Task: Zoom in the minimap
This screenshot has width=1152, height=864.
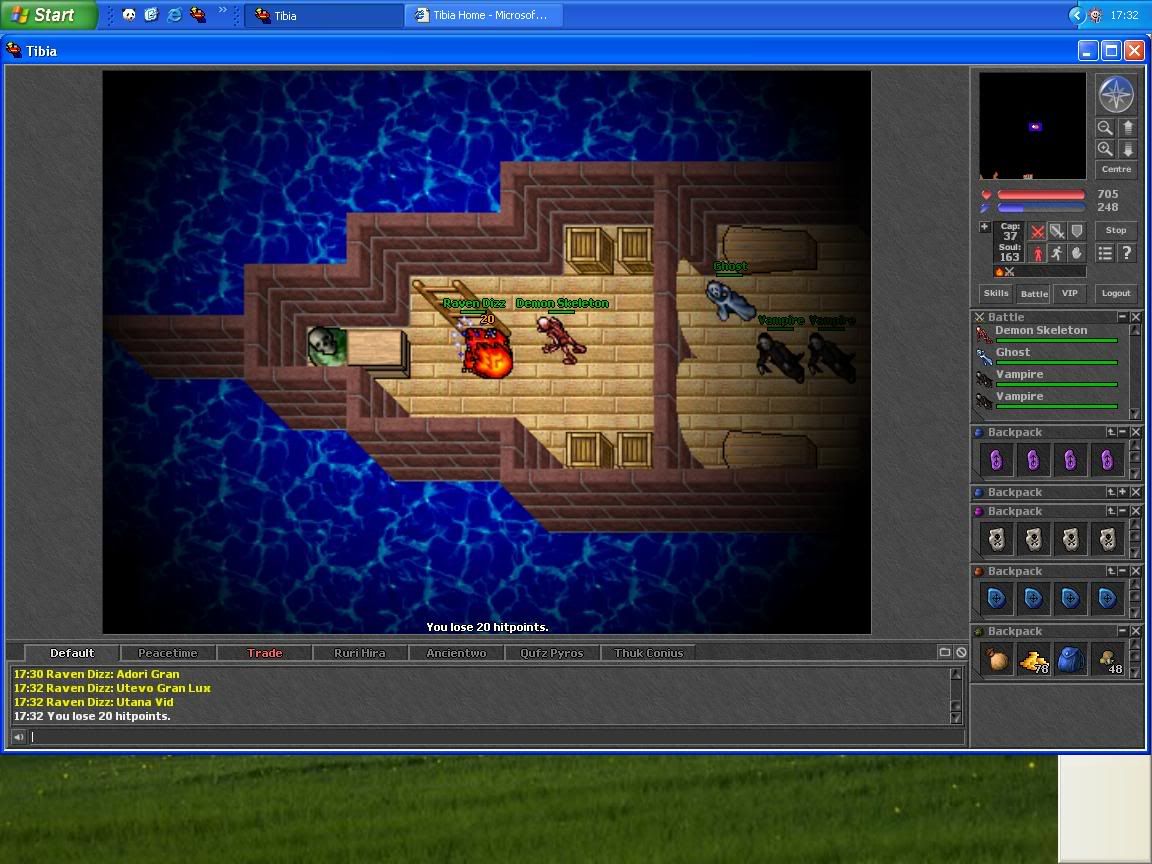Action: point(1105,149)
